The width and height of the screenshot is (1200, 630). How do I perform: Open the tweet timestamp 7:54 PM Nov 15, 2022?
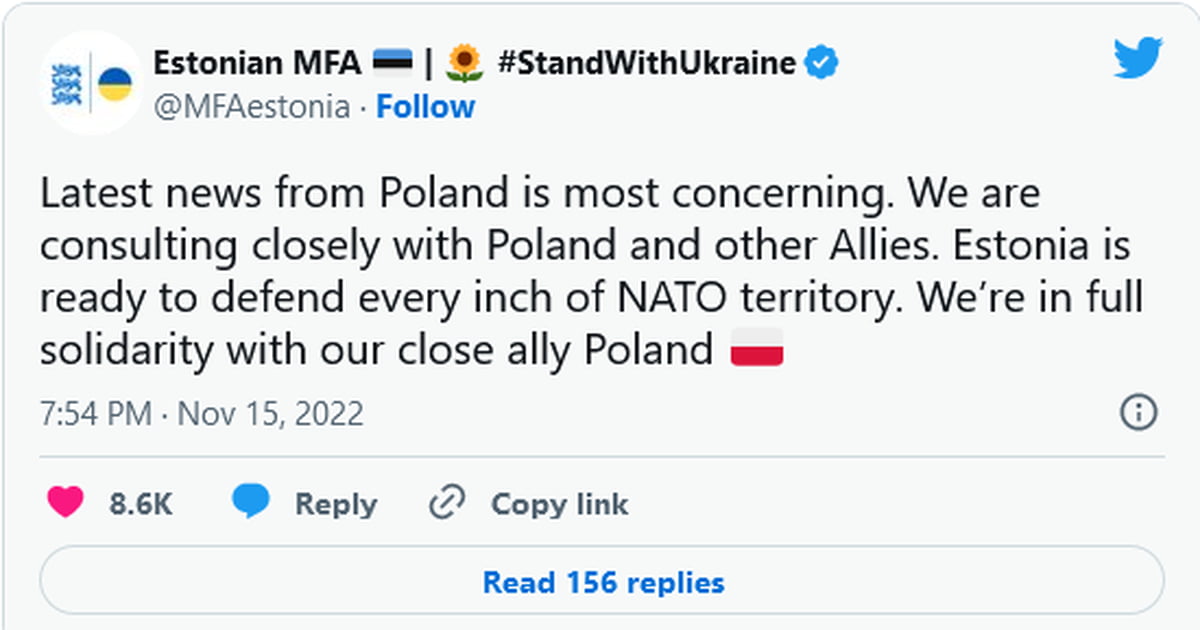[x=202, y=413]
